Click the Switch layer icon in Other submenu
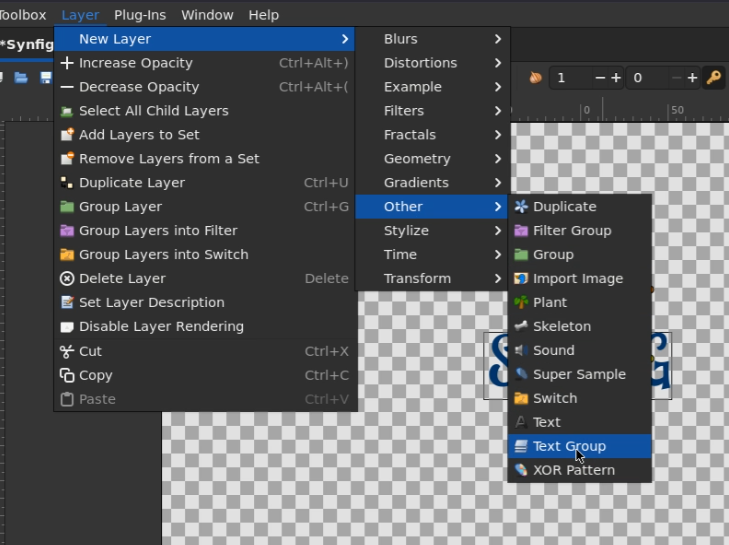 [521, 398]
